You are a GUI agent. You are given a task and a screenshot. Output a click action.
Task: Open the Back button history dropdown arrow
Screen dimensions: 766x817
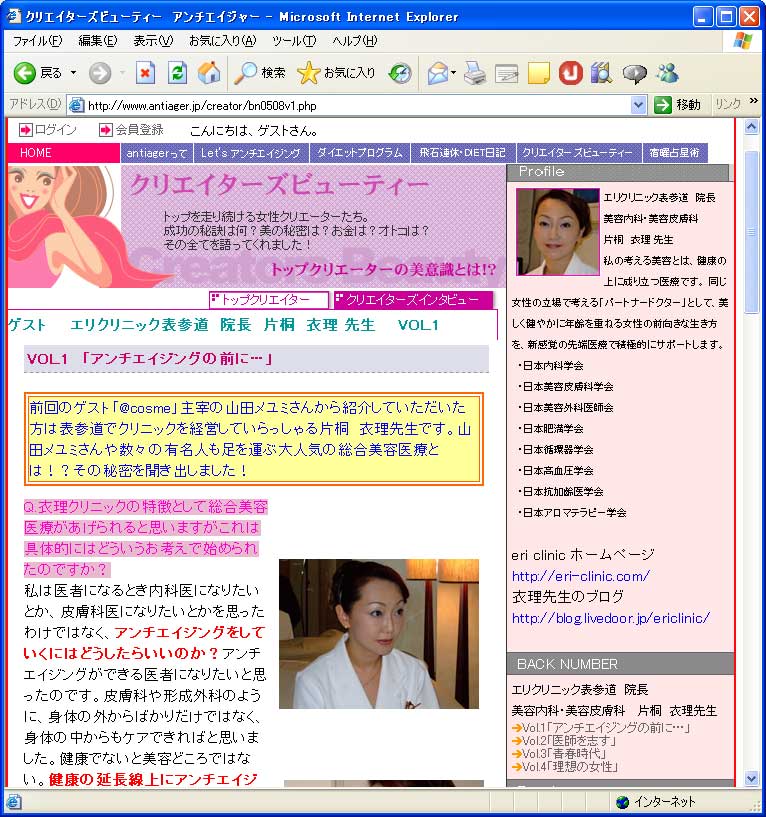74,73
